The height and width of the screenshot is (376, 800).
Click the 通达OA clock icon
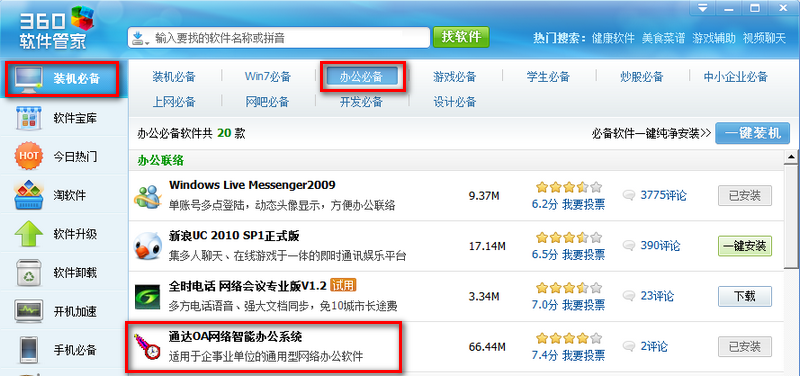(x=147, y=347)
